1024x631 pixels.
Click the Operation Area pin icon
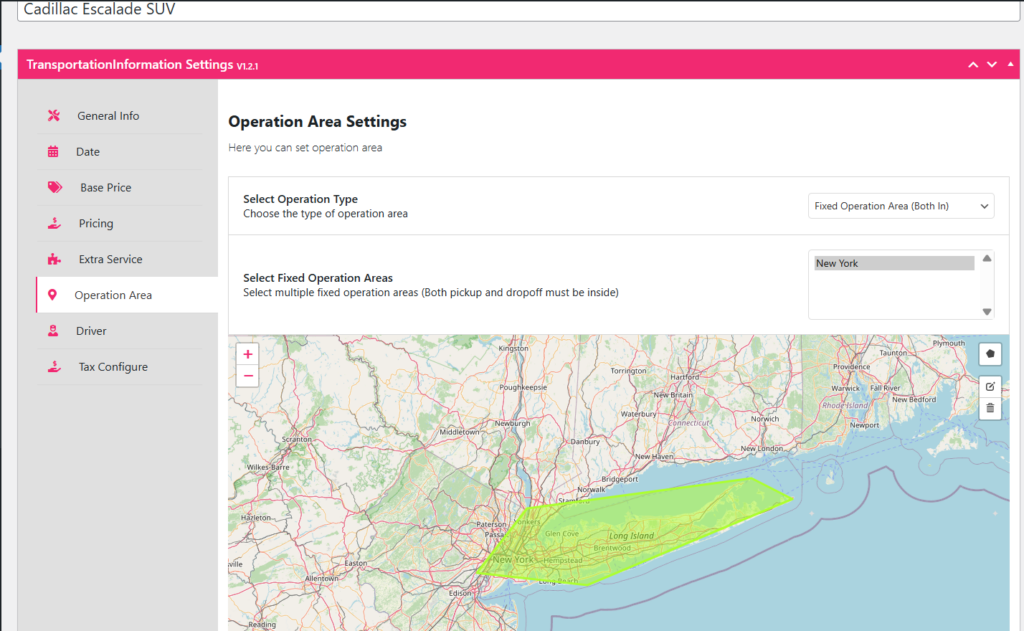coord(53,294)
